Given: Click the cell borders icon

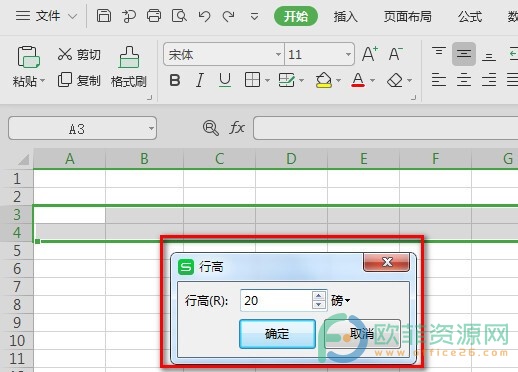Looking at the screenshot, I should pyautogui.click(x=252, y=80).
